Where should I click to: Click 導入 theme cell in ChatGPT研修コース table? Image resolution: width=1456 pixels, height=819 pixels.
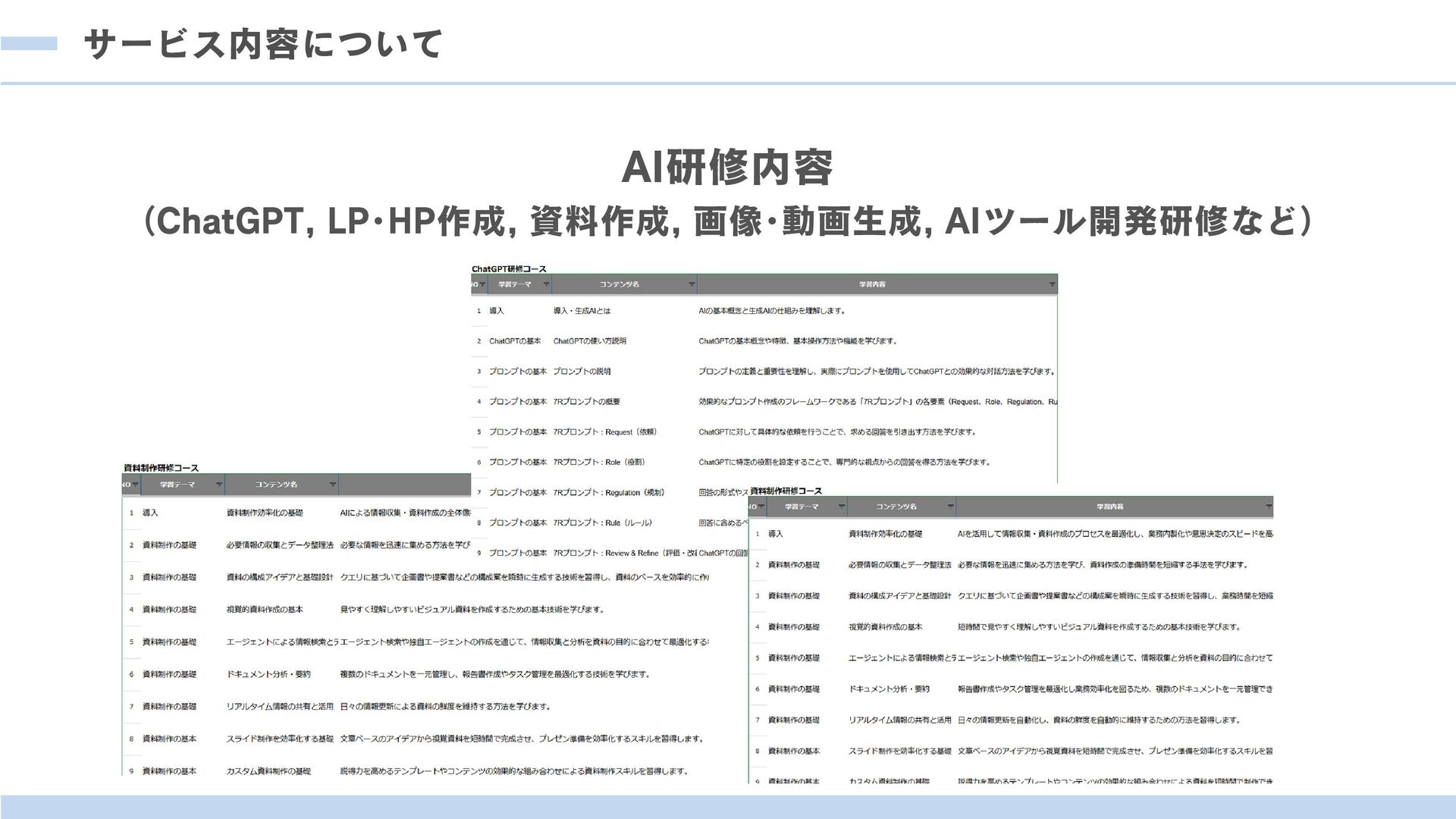pos(497,311)
